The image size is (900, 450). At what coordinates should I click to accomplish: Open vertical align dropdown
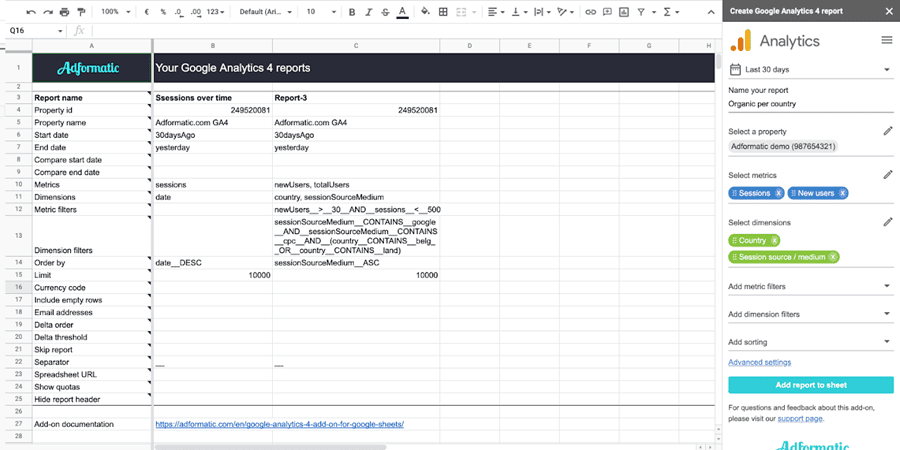pos(519,11)
